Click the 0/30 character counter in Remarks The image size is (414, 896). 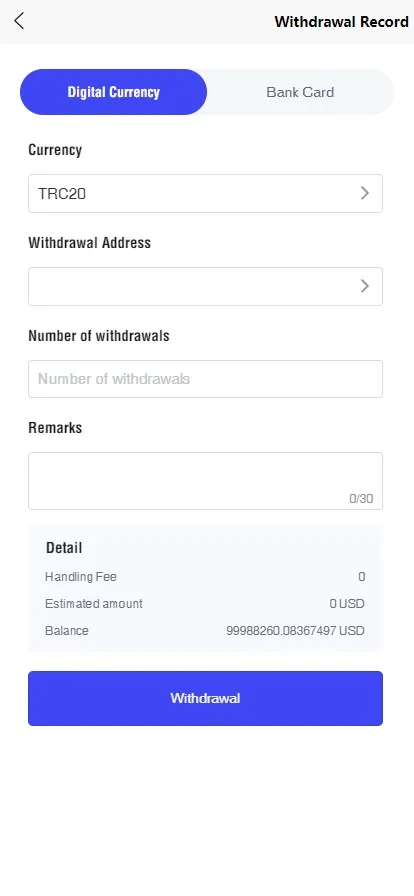361,499
